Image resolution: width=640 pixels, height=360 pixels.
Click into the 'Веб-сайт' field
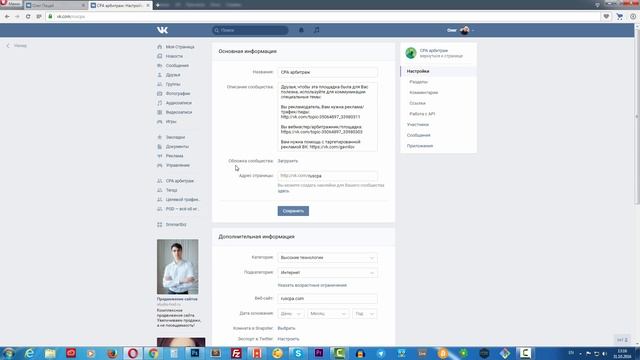[327, 299]
